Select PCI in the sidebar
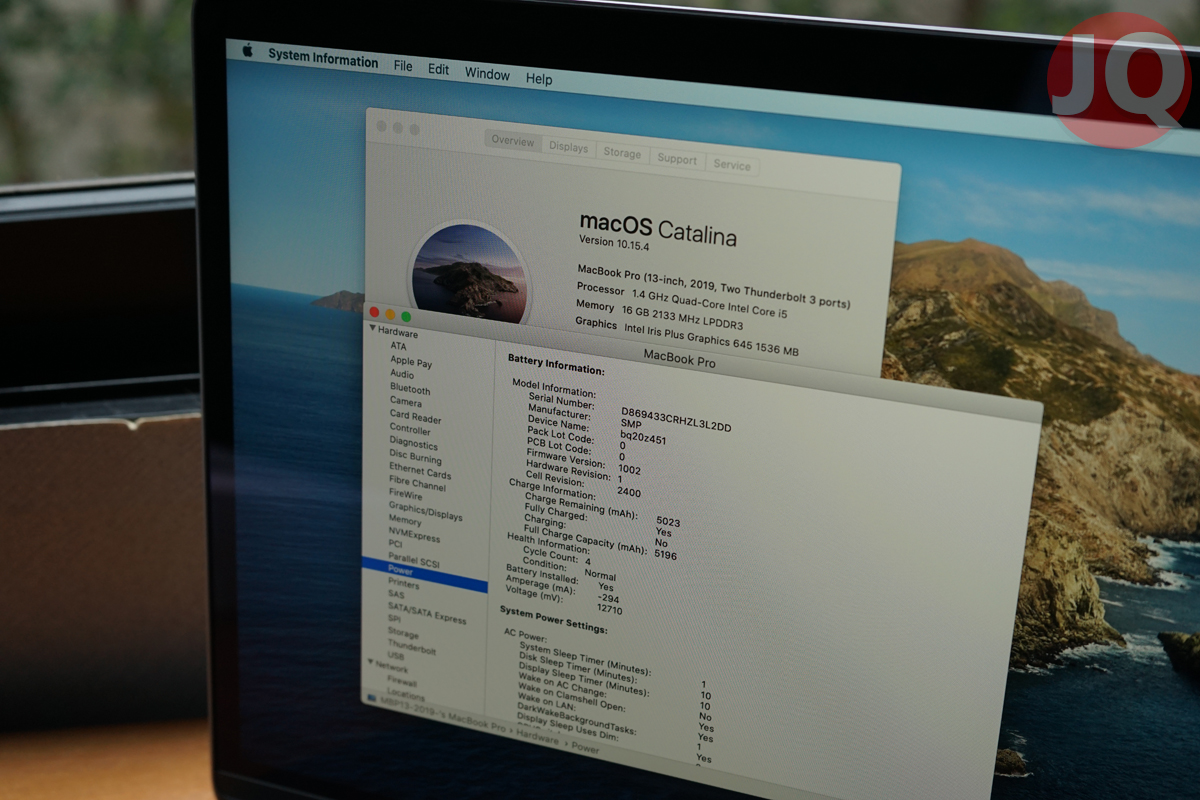 (x=395, y=545)
